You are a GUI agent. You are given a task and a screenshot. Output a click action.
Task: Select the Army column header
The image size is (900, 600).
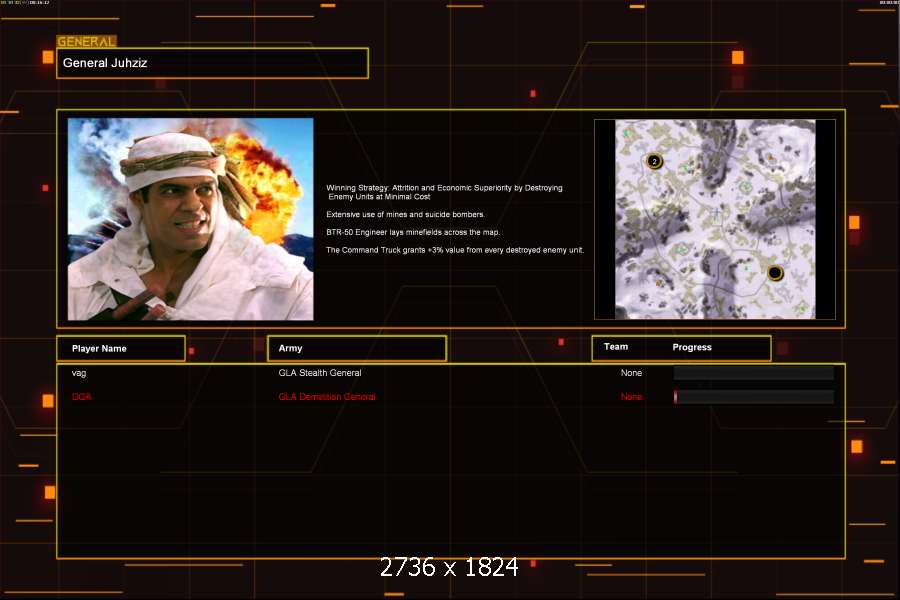pos(357,349)
